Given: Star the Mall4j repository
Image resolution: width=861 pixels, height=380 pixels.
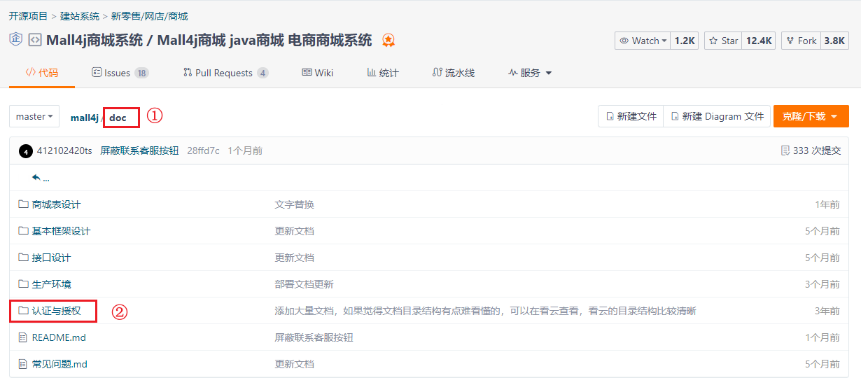Looking at the screenshot, I should tap(723, 41).
